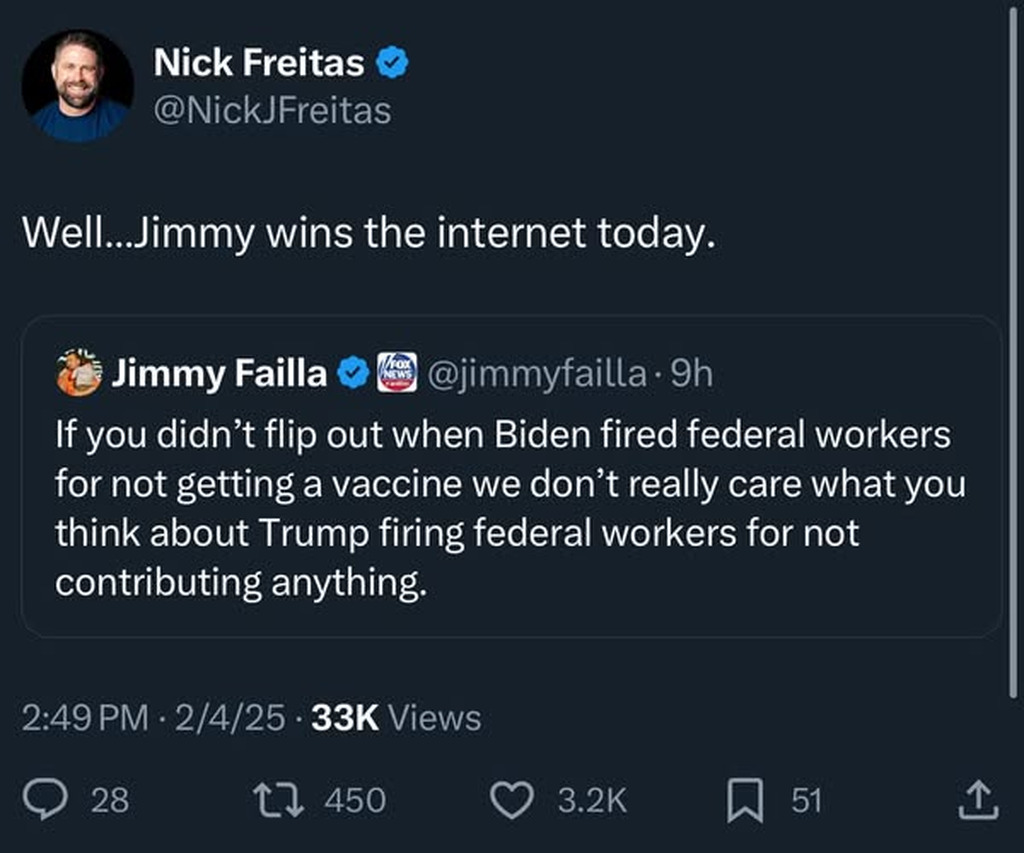Screen dimensions: 1024x853
Task: Go to the @jimmyfailla handle
Action: (536, 374)
